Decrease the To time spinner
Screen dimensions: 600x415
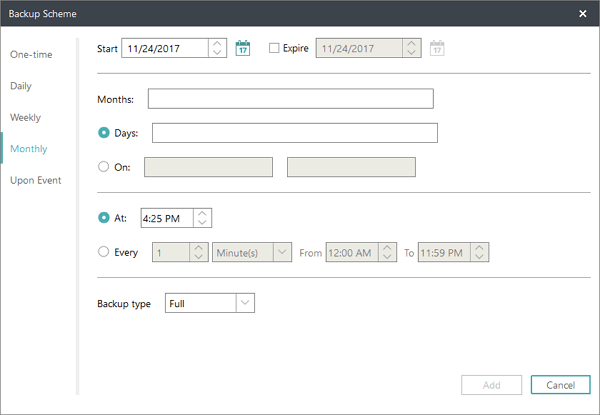pyautogui.click(x=479, y=257)
